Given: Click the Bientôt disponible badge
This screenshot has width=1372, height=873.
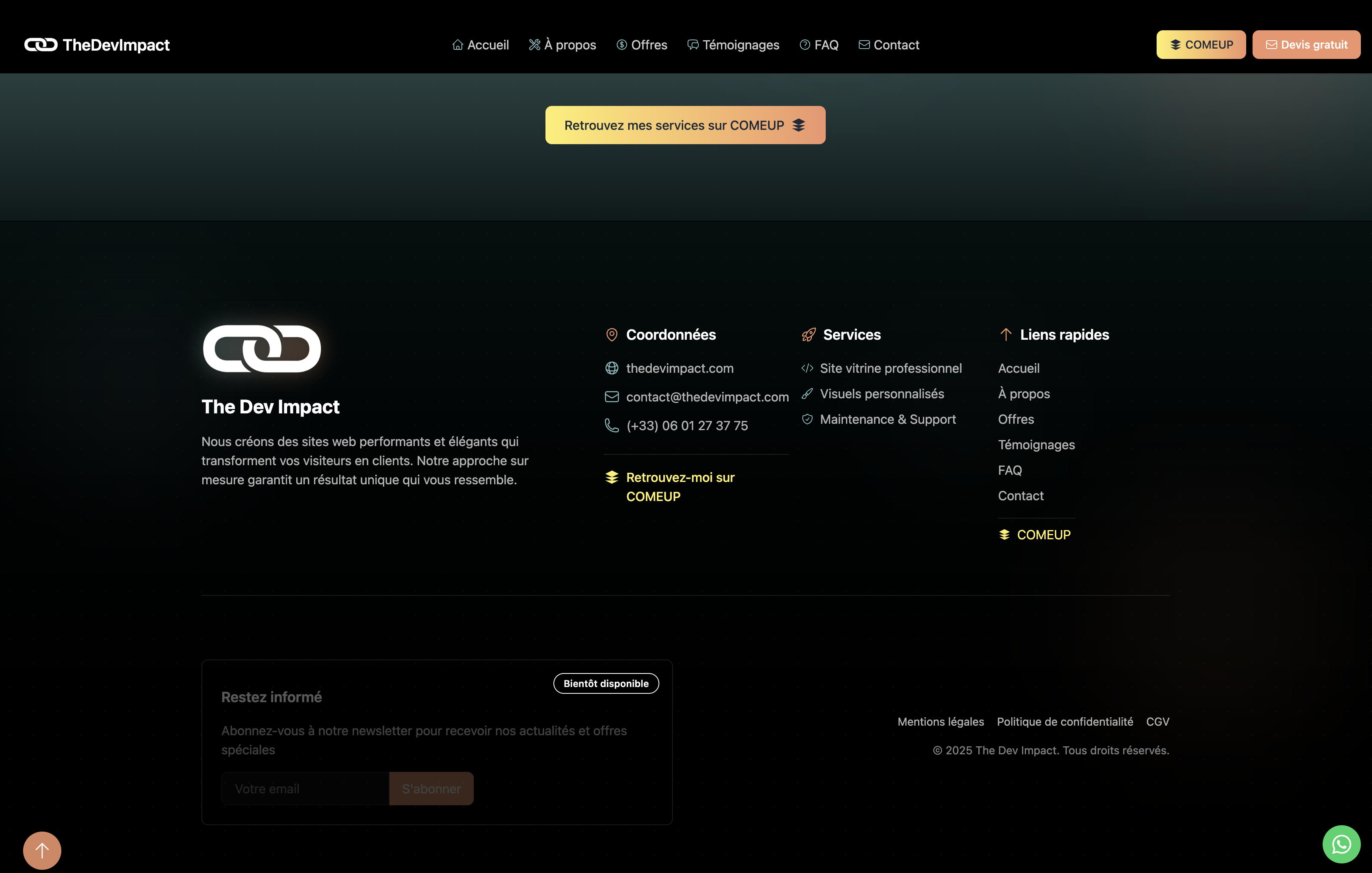Looking at the screenshot, I should click(x=606, y=683).
